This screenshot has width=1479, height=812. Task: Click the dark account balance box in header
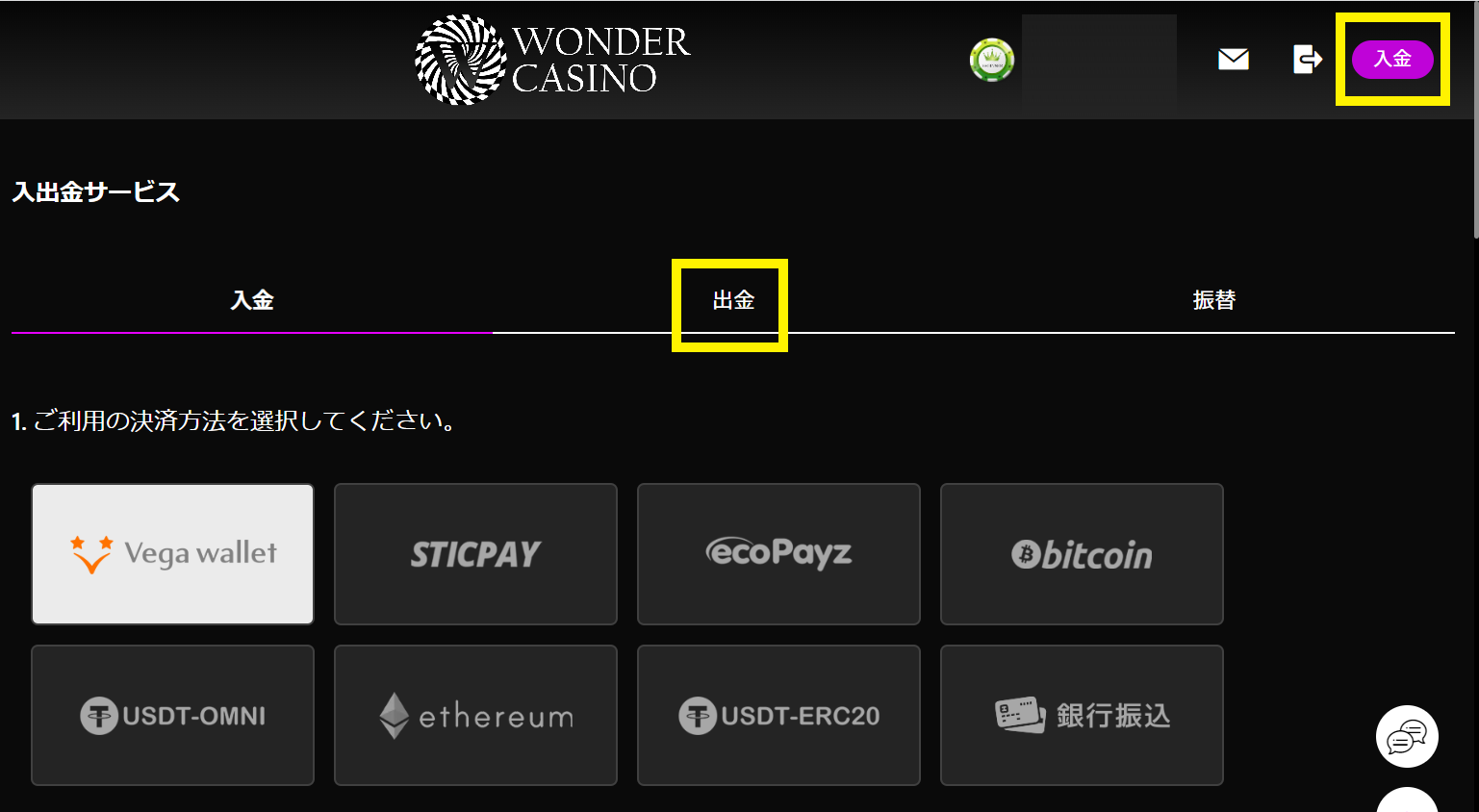(x=1099, y=60)
